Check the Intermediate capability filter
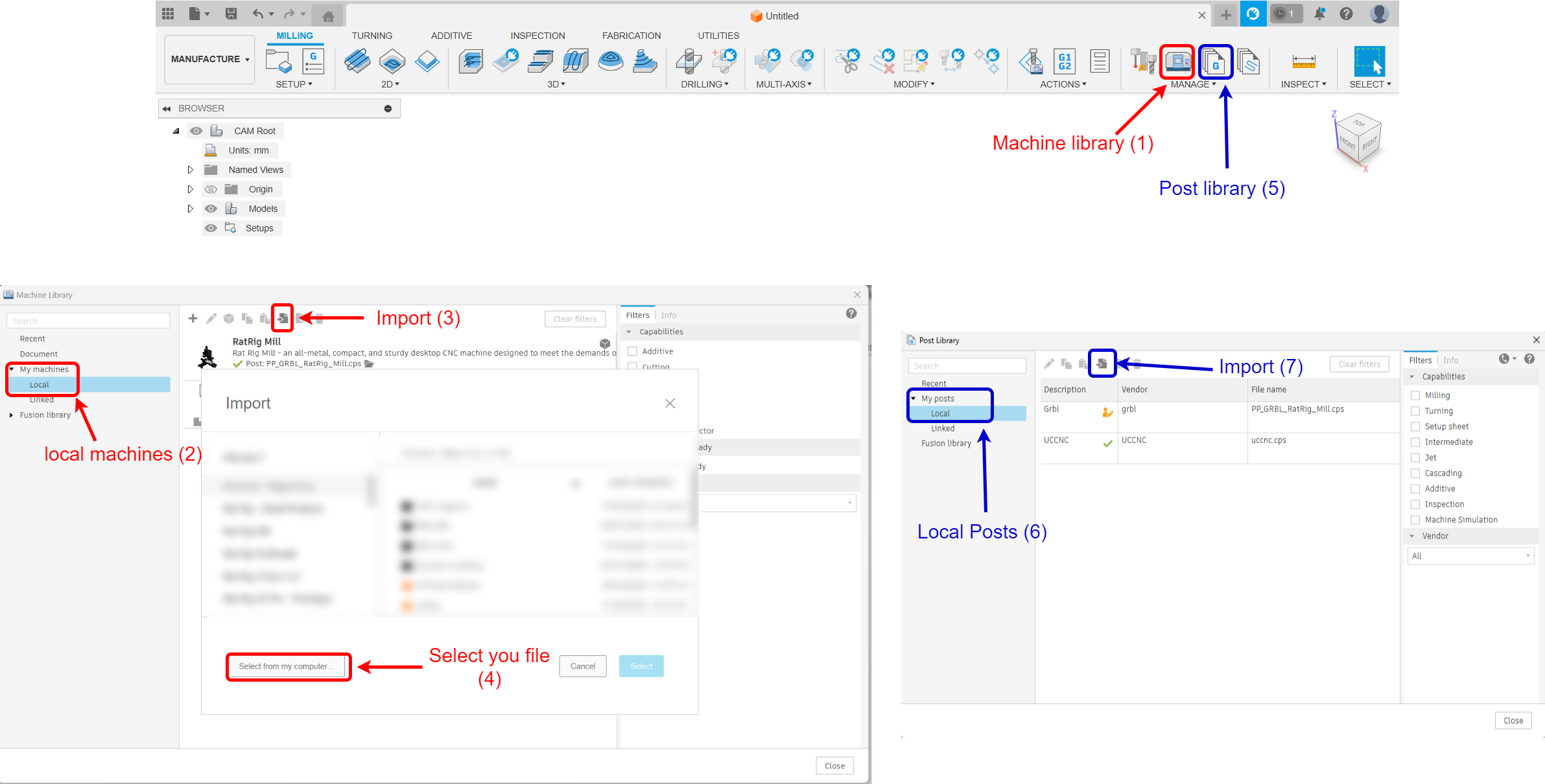This screenshot has width=1545, height=784. [x=1415, y=442]
